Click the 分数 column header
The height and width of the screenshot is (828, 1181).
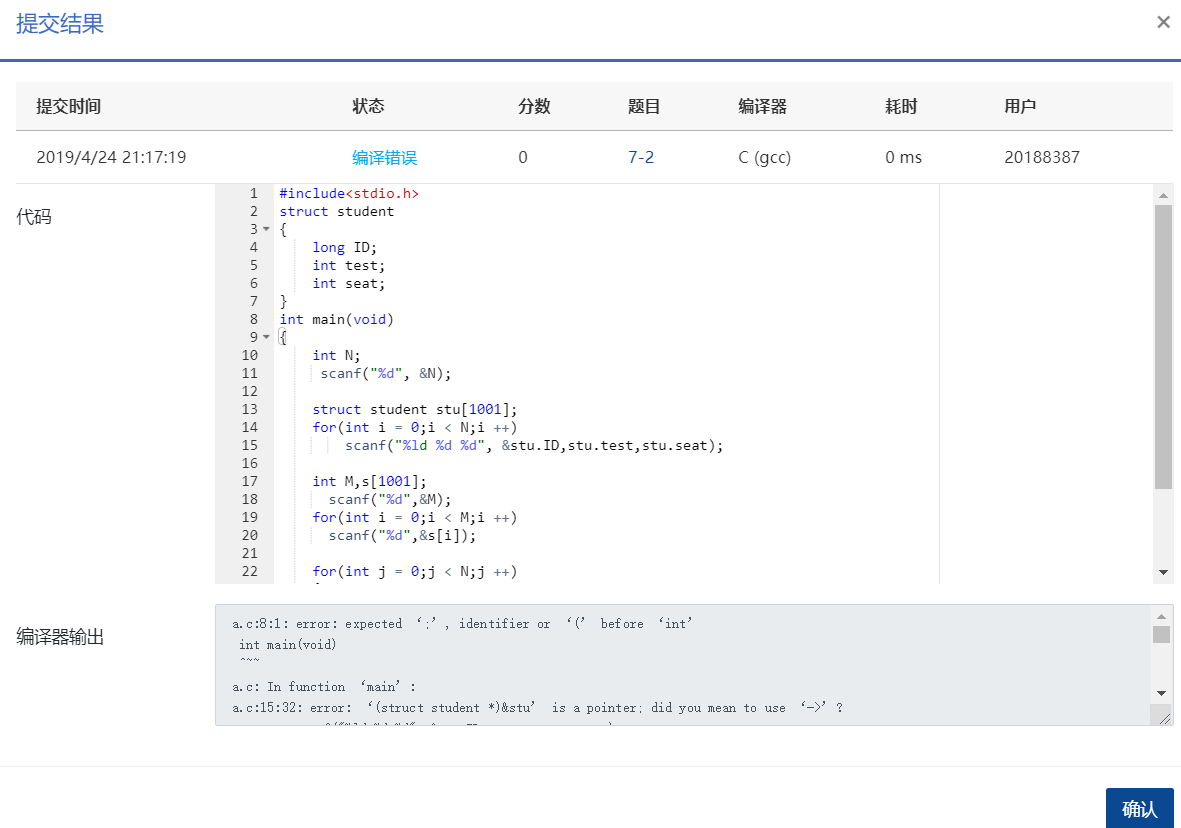534,106
